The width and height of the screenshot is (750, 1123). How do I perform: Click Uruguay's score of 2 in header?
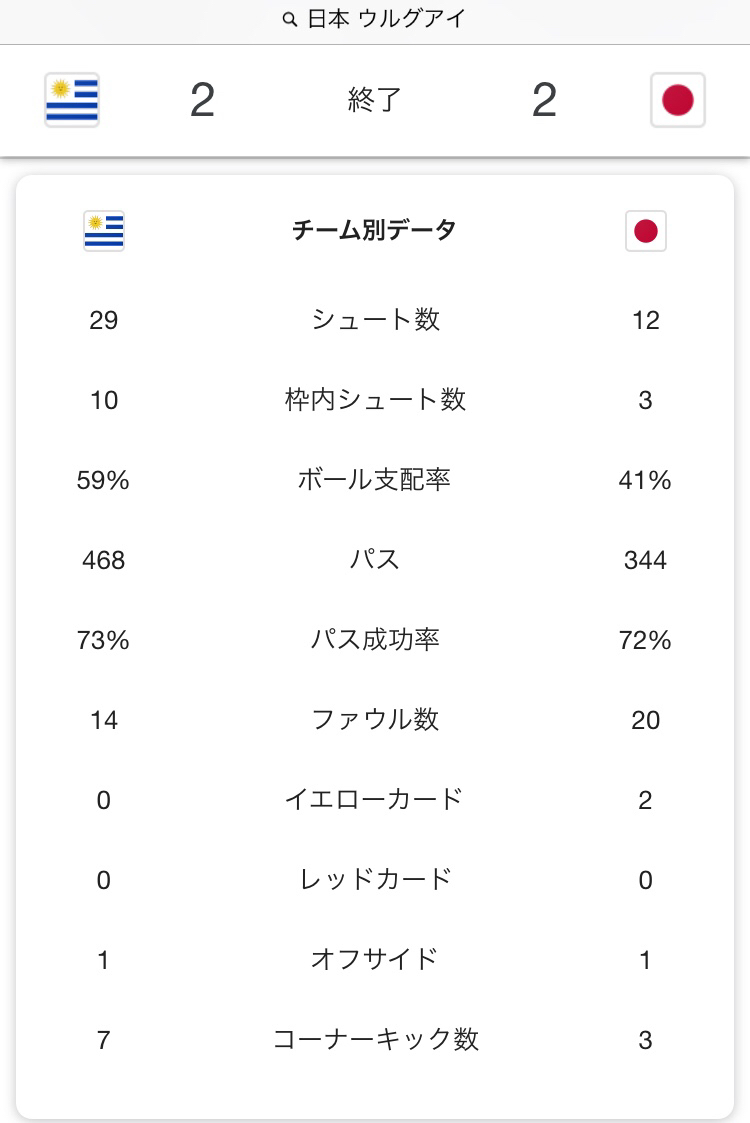pos(202,100)
